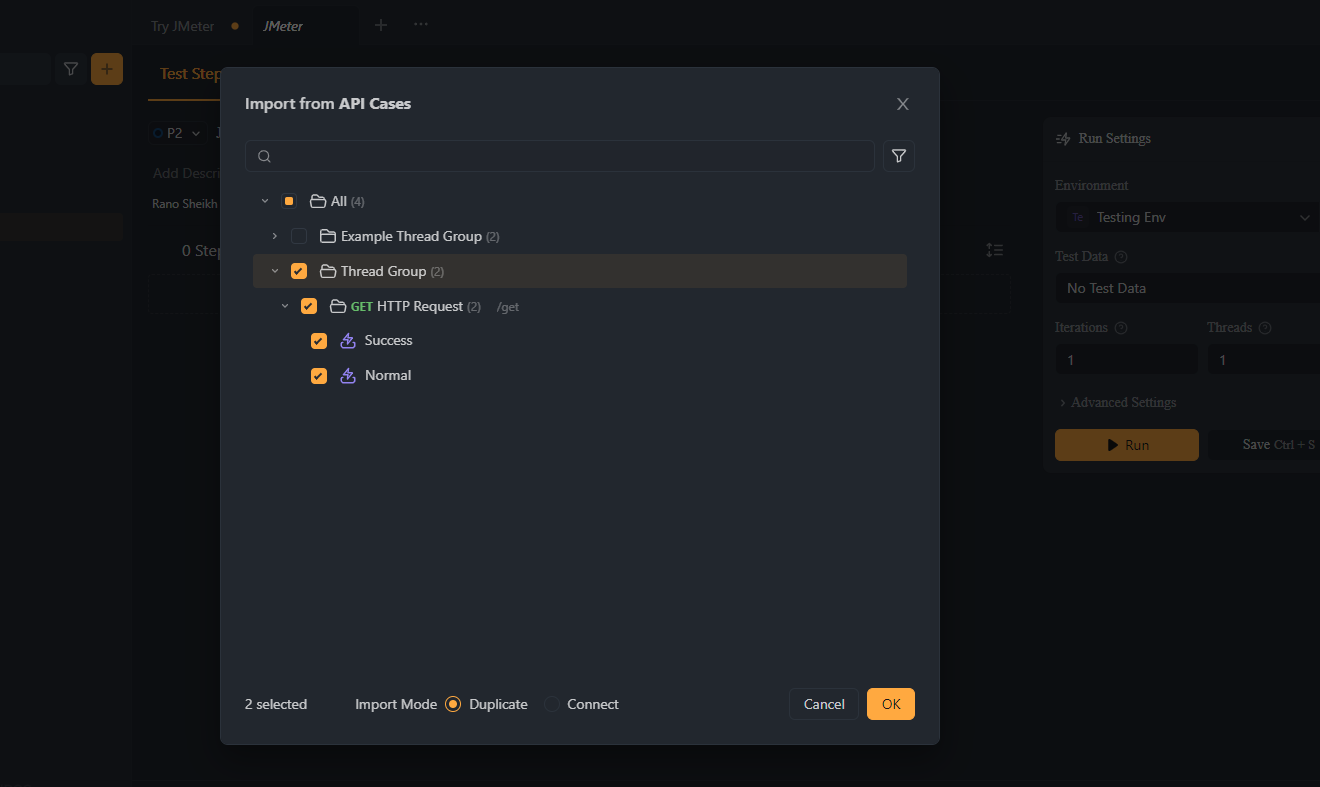Click the Normal case row label
1320x787 pixels.
388,376
